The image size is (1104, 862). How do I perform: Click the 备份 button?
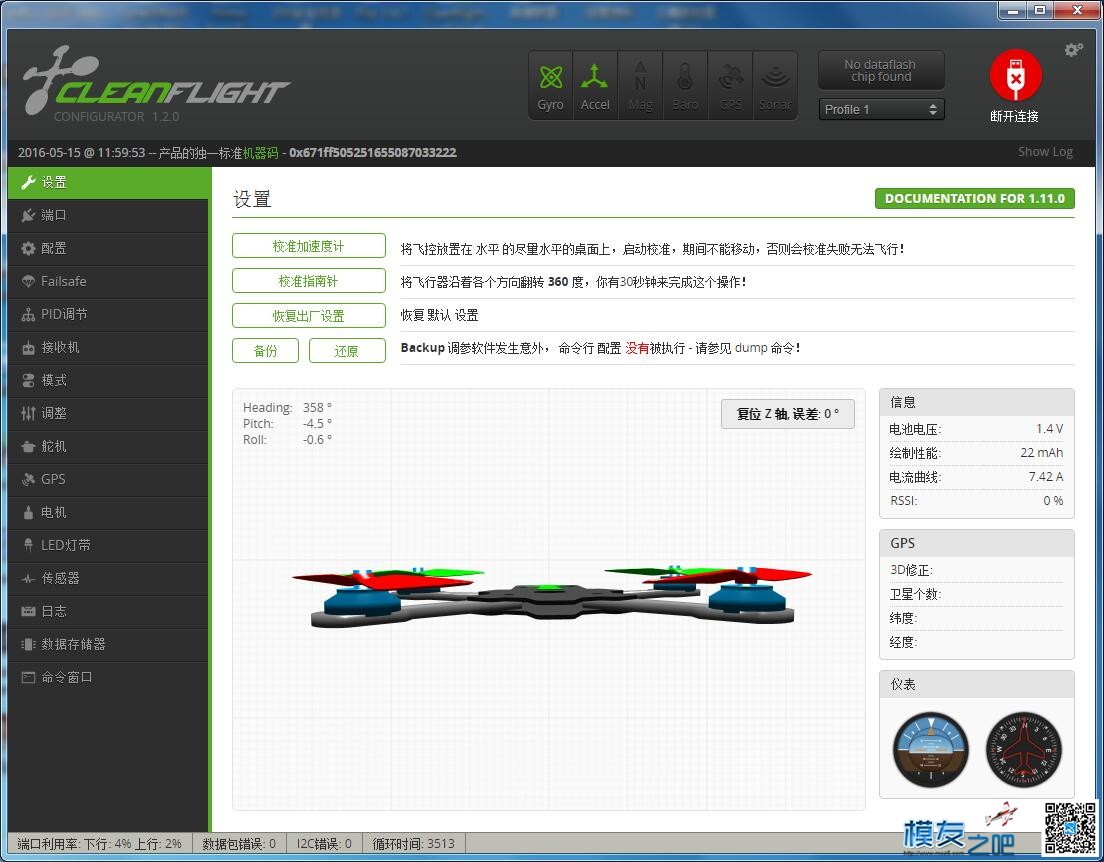pyautogui.click(x=265, y=351)
